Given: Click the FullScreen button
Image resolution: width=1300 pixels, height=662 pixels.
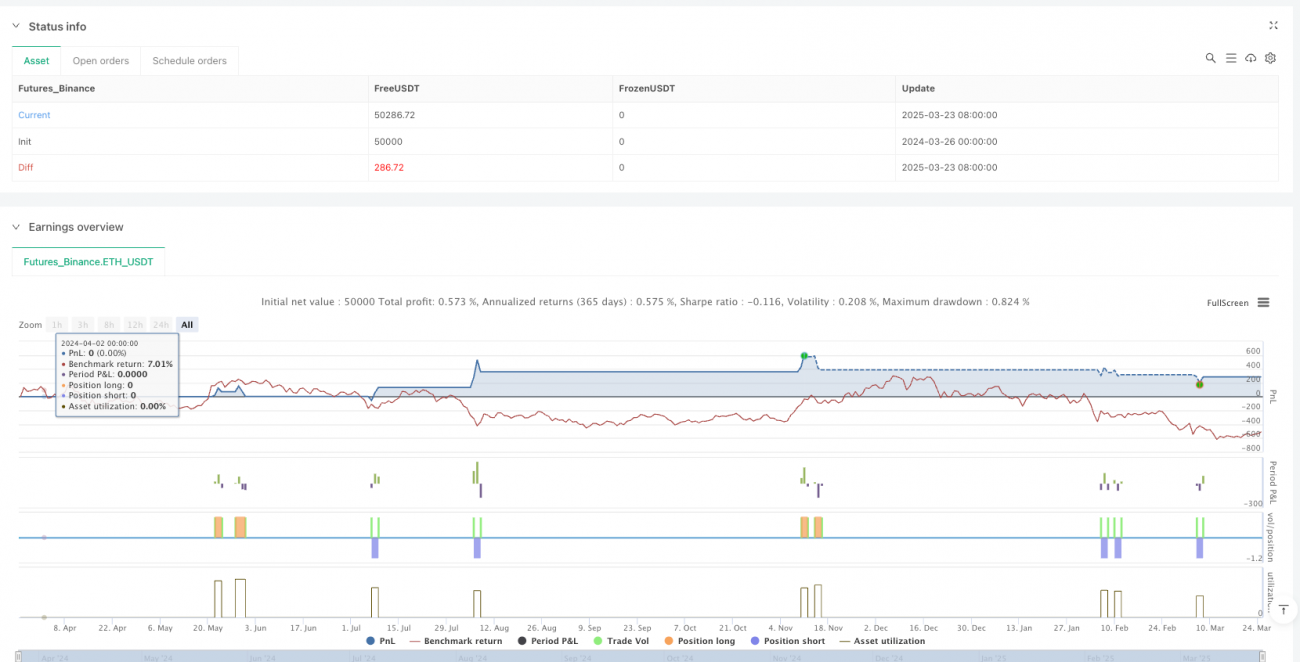Looking at the screenshot, I should 1227,303.
